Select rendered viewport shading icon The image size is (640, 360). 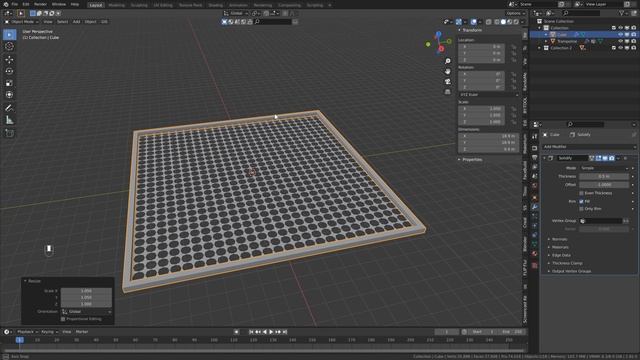(x=516, y=22)
